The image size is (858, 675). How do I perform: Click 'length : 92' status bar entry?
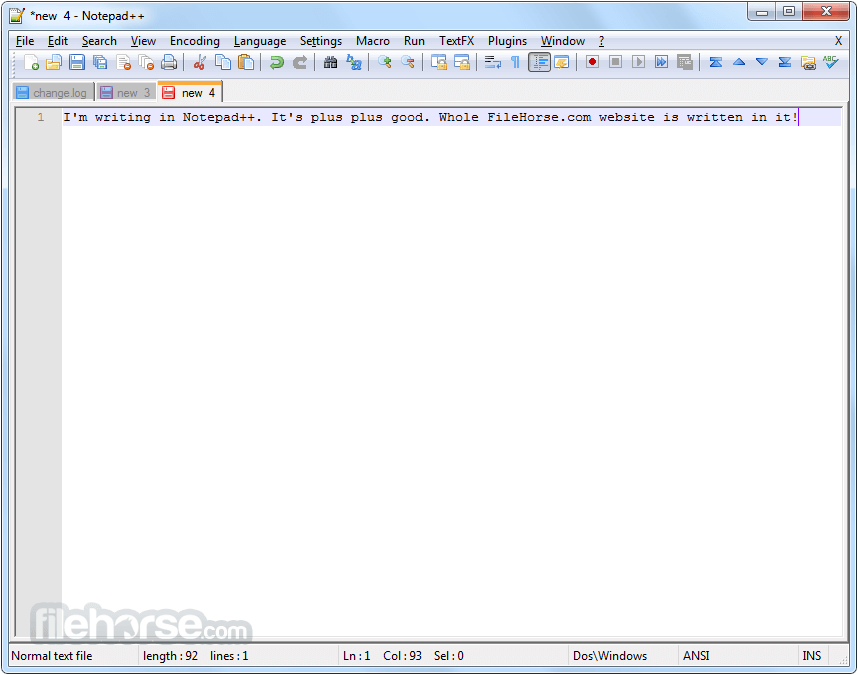point(170,656)
